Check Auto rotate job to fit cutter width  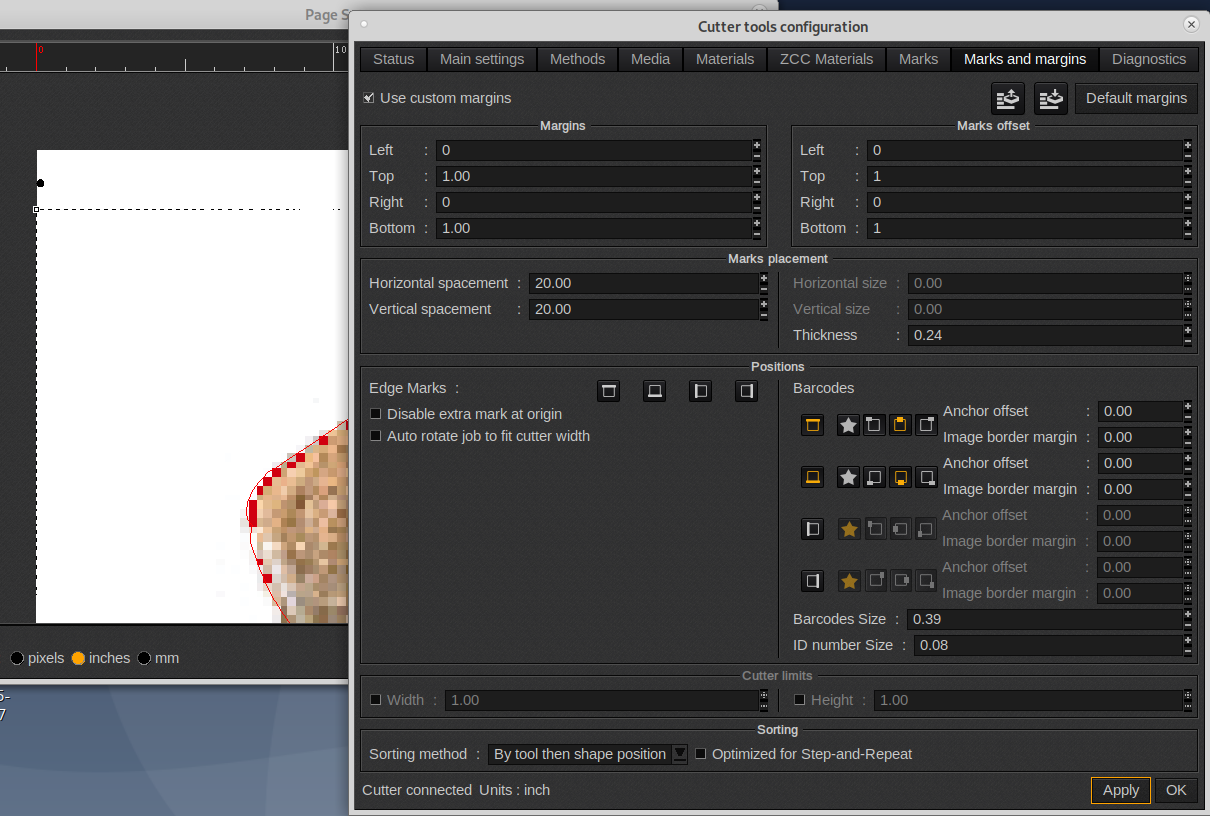pyautogui.click(x=376, y=436)
